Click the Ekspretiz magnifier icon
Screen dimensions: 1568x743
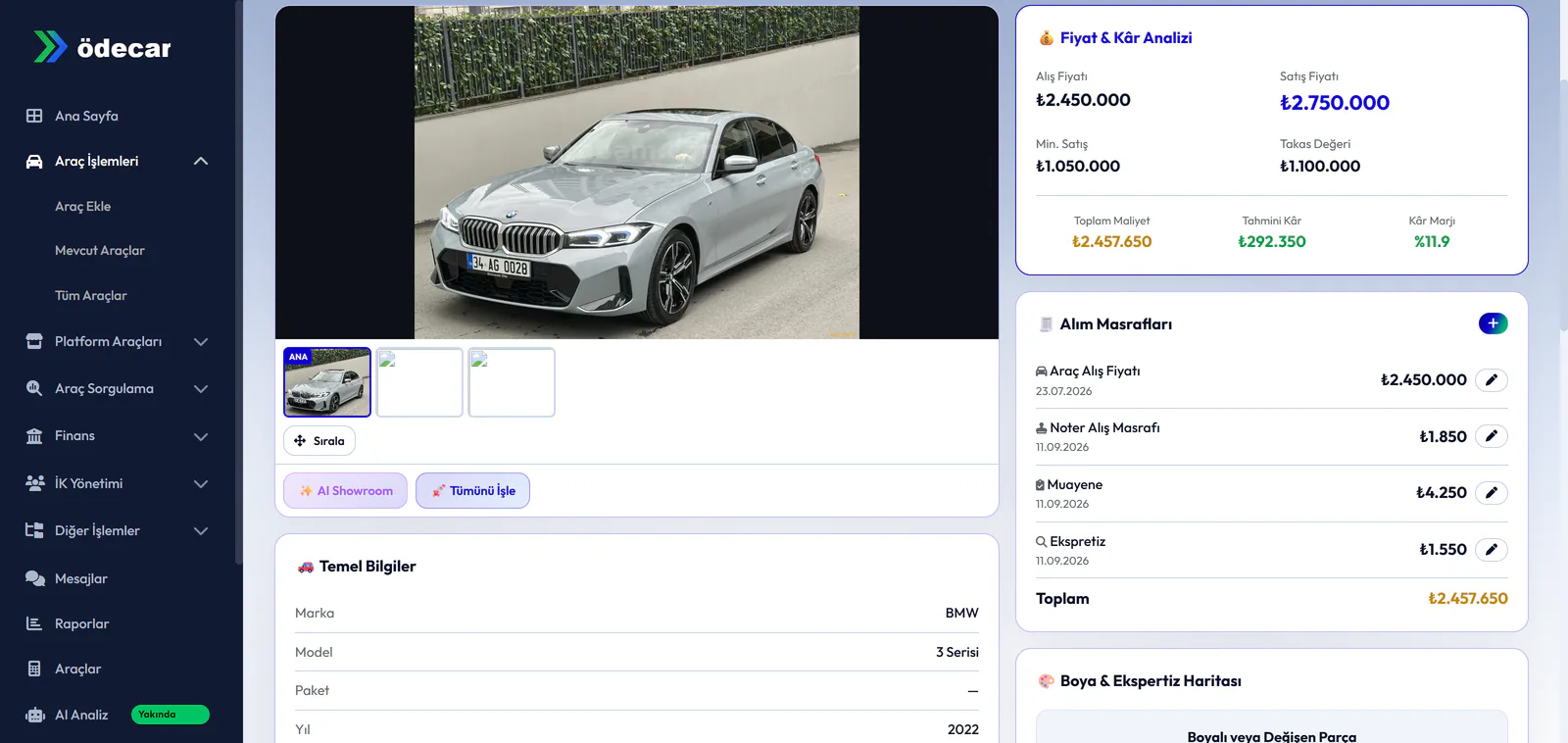(x=1042, y=541)
